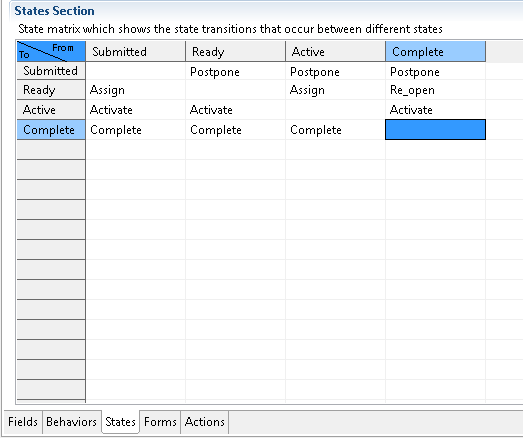Viewport: 523px width, 438px height.
Task: Click the From/To corner header cell
Action: tap(51, 51)
